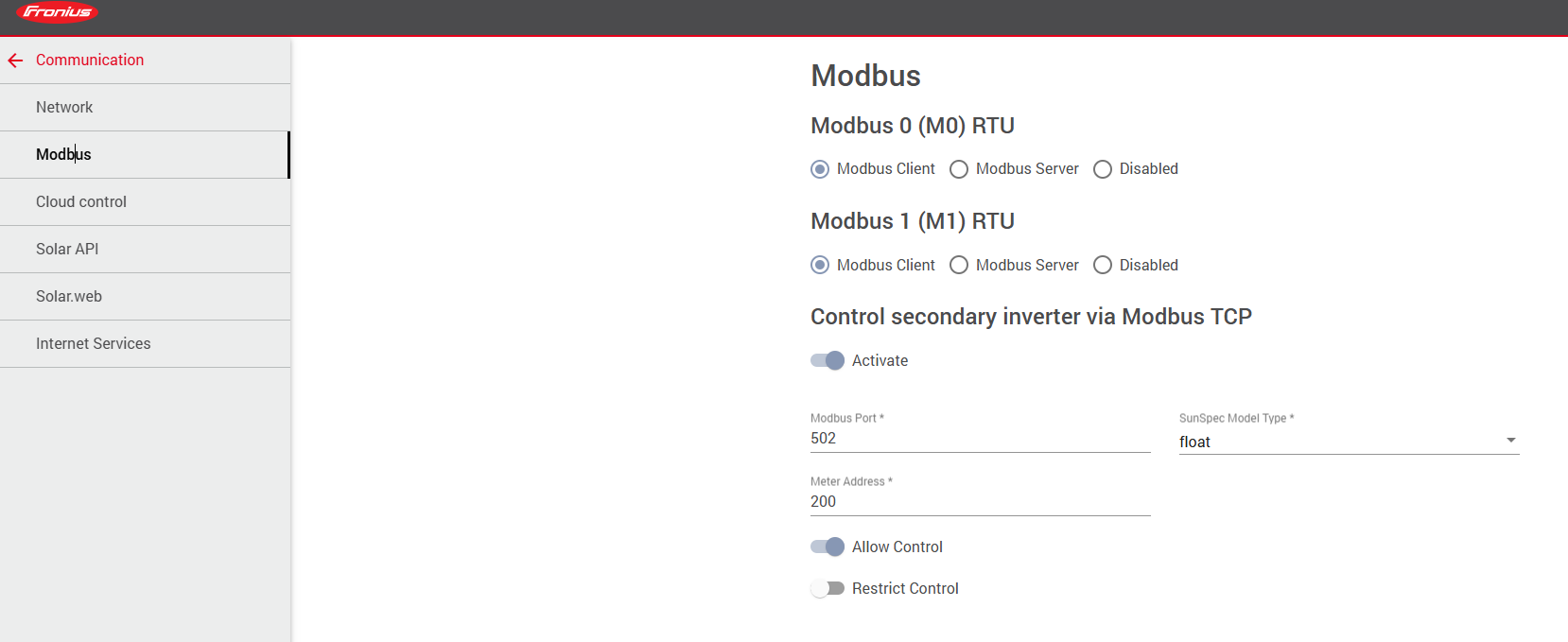Open the SunSpec Model Type dropdown
Screen dimensions: 1568x642
pos(1343,442)
